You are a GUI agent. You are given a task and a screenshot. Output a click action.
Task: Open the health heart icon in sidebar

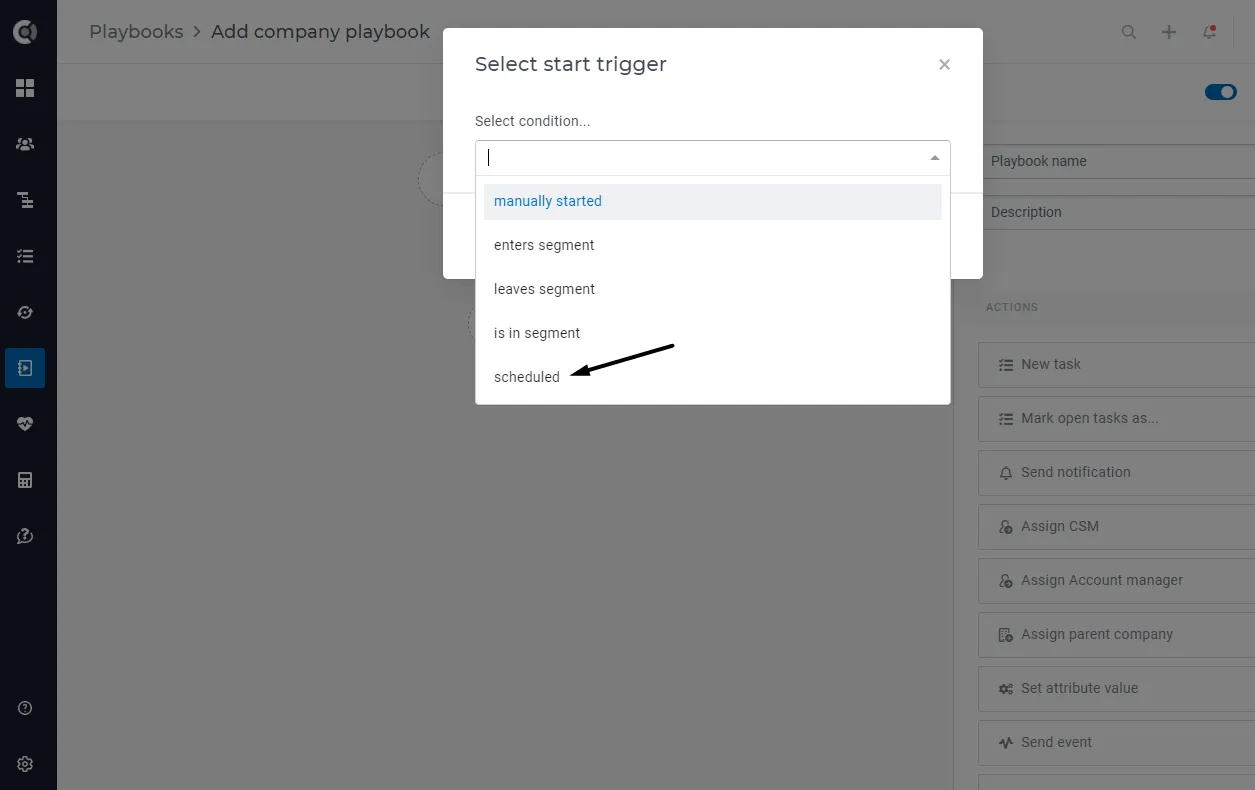pyautogui.click(x=25, y=424)
